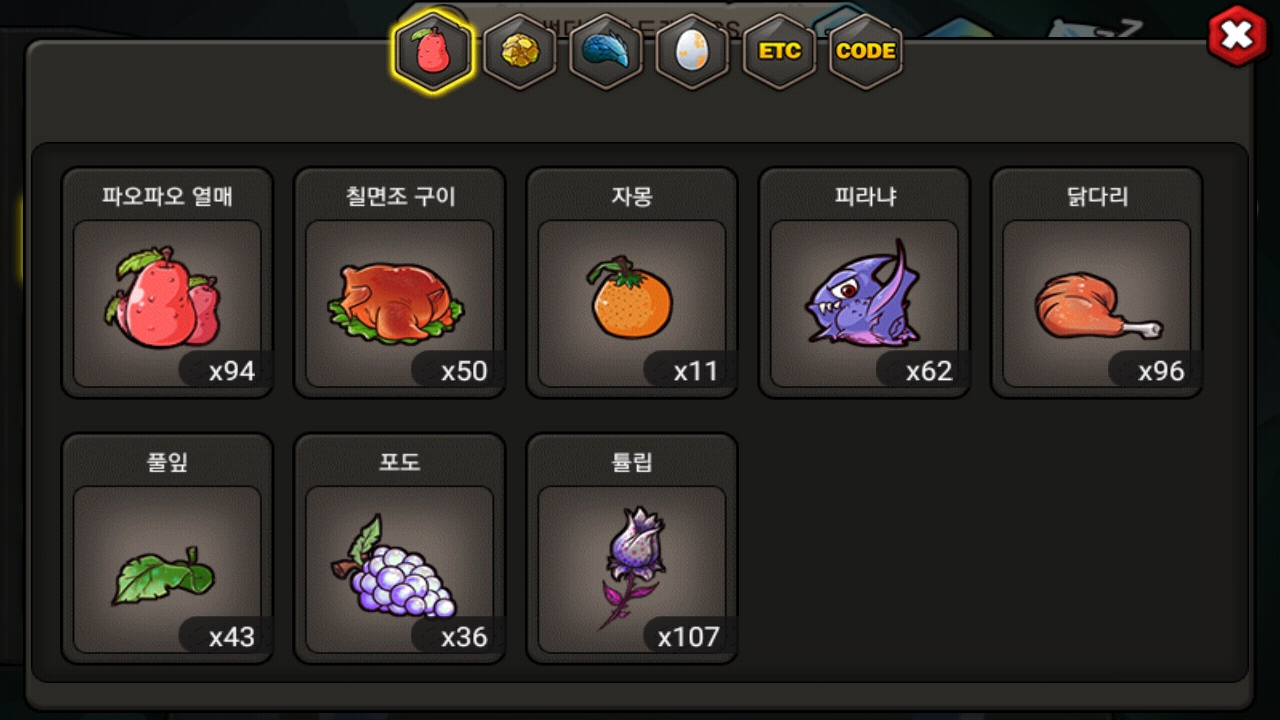The height and width of the screenshot is (720, 1280).
Task: Pick the purple 튤립 tulip icon
Action: (632, 567)
